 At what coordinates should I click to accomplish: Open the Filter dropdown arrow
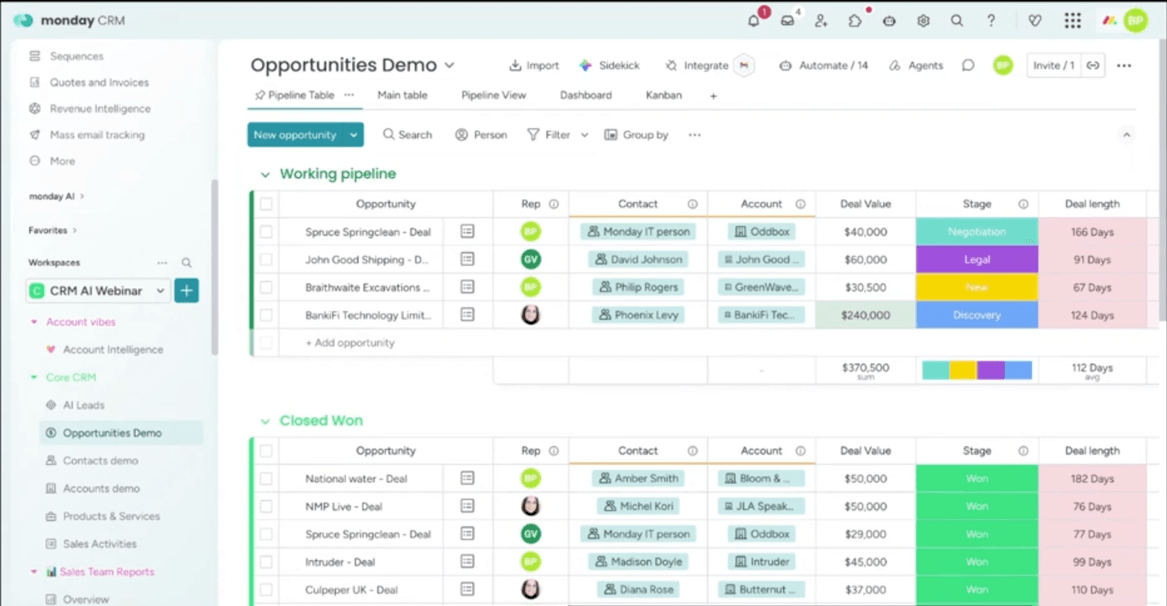[x=585, y=135]
